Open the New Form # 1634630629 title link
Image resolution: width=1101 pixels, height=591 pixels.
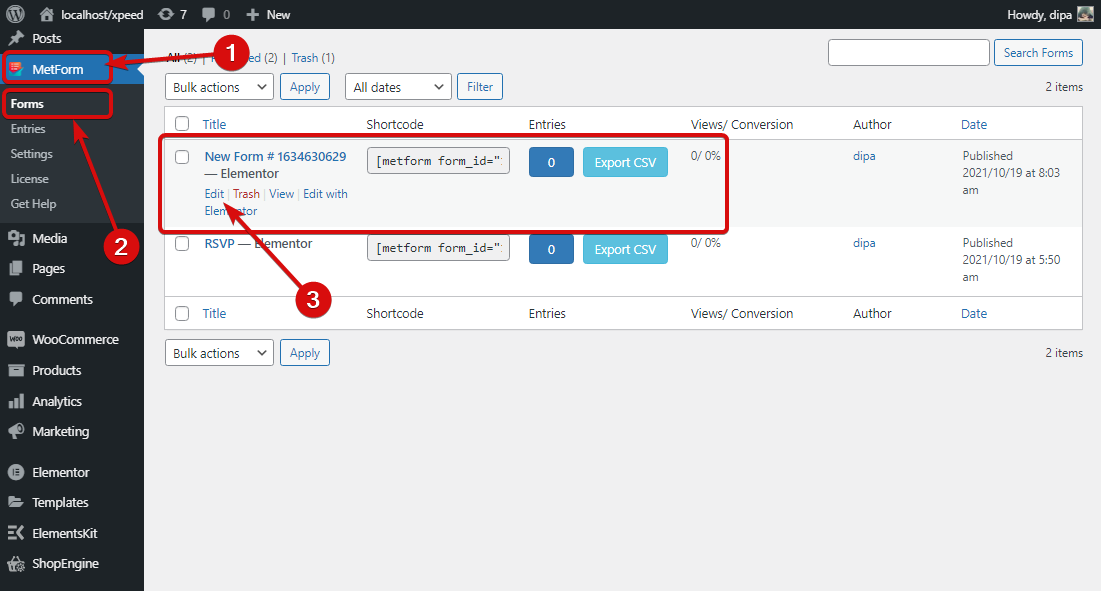275,157
